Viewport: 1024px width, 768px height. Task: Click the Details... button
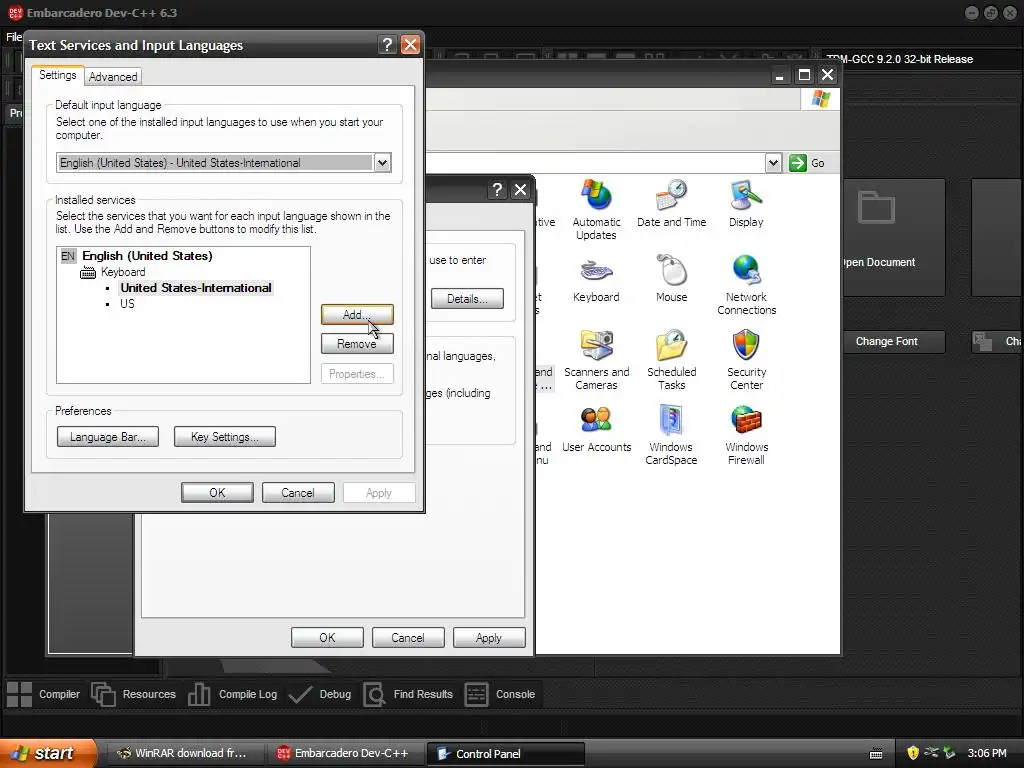pyautogui.click(x=467, y=299)
